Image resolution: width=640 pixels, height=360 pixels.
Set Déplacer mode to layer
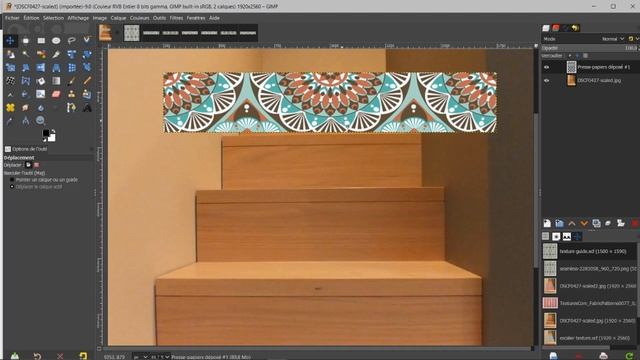point(28,165)
